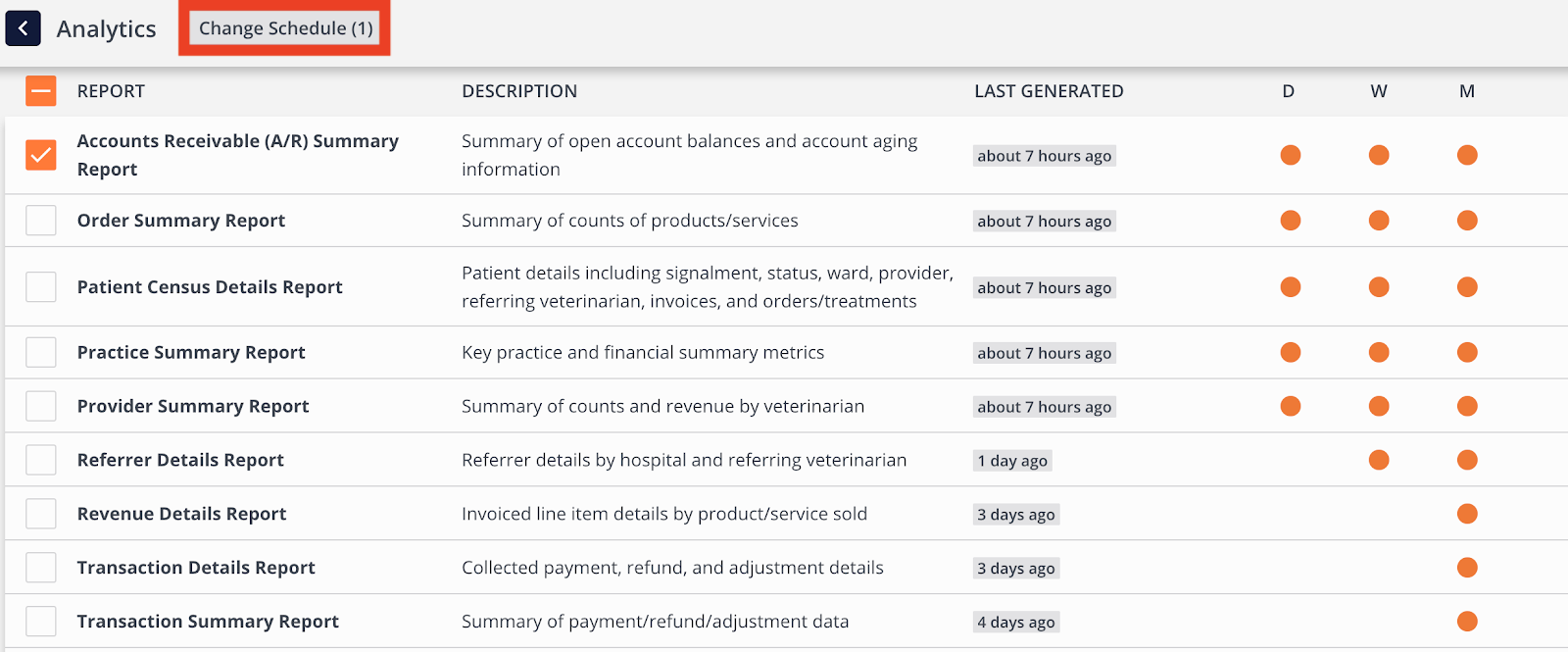
Task: Click daily schedule dot for Order Summary Report
Action: 1291,221
